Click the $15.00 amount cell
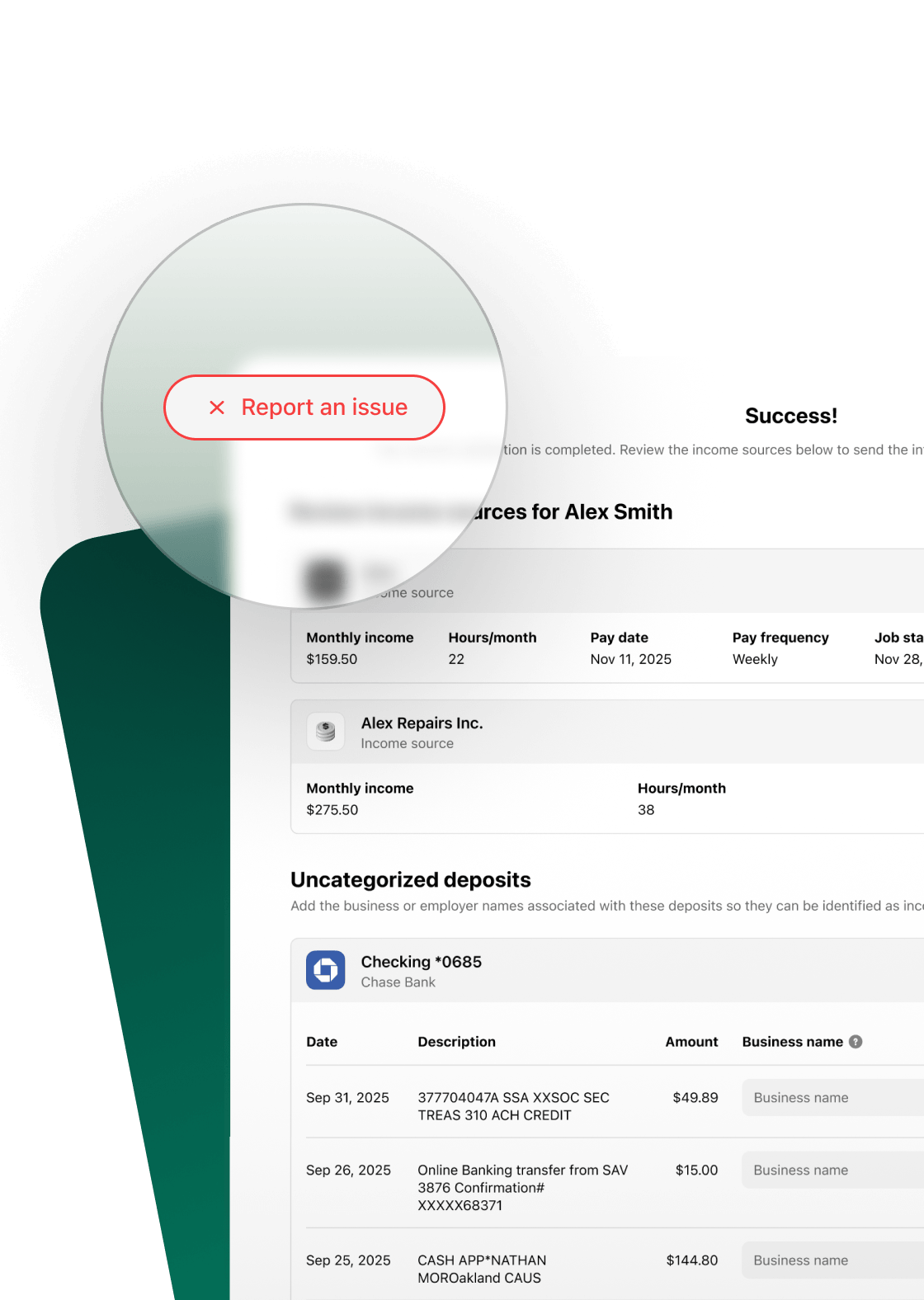924x1300 pixels. tap(696, 1170)
